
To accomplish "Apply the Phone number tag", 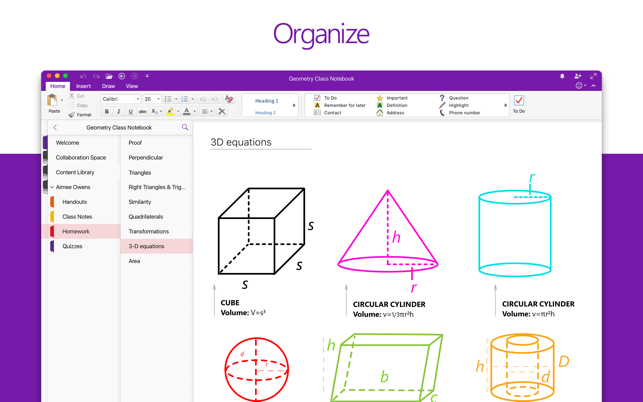I will click(460, 113).
